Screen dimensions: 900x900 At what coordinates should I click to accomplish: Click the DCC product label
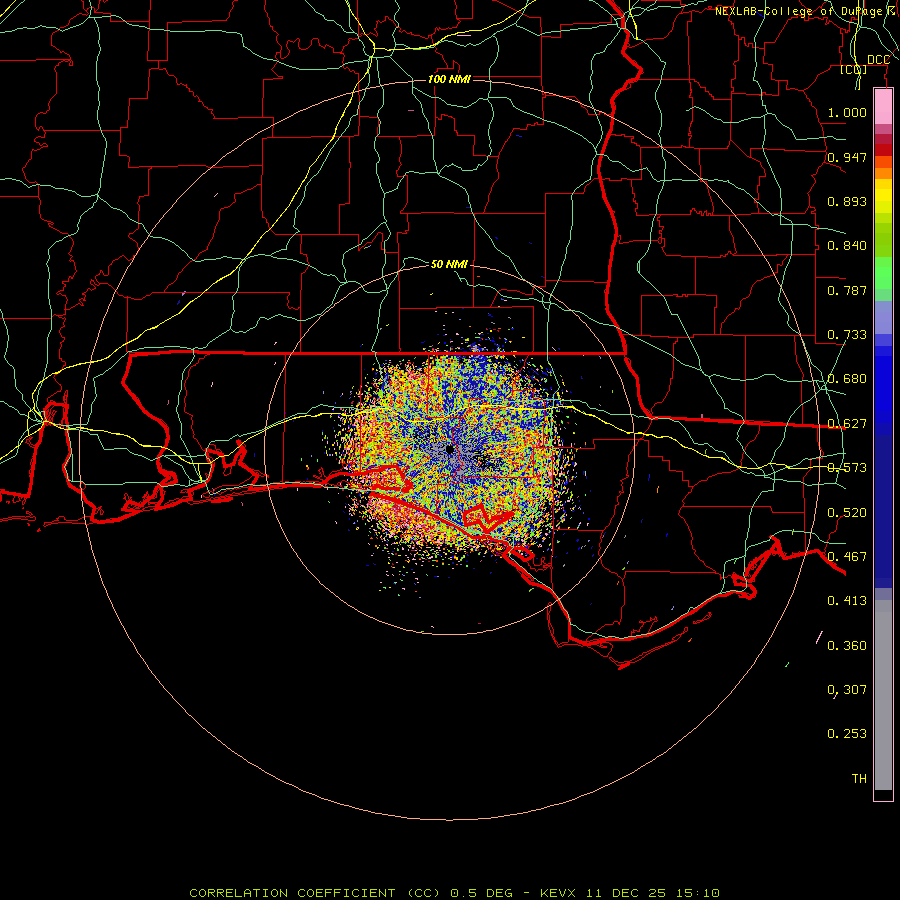878,60
